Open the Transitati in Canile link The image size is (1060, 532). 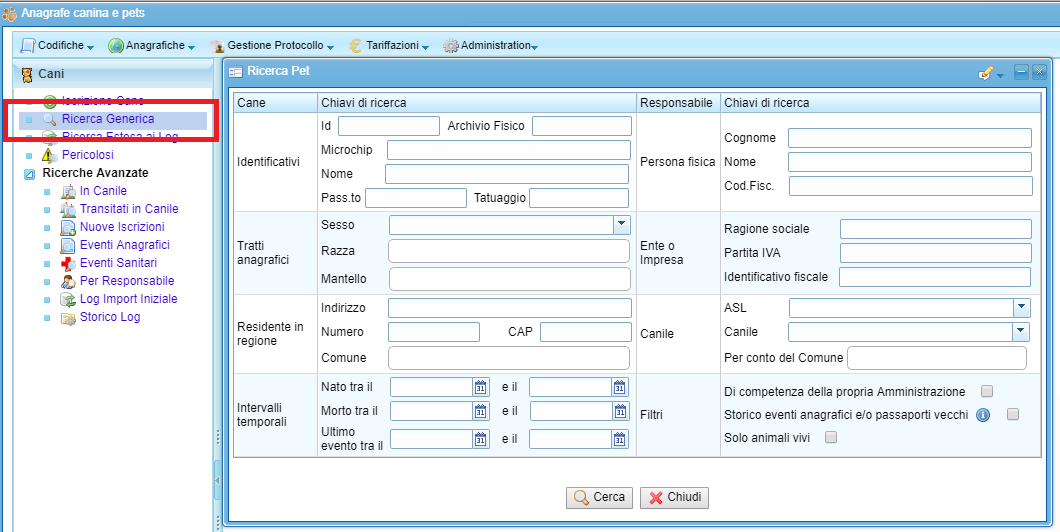point(129,209)
